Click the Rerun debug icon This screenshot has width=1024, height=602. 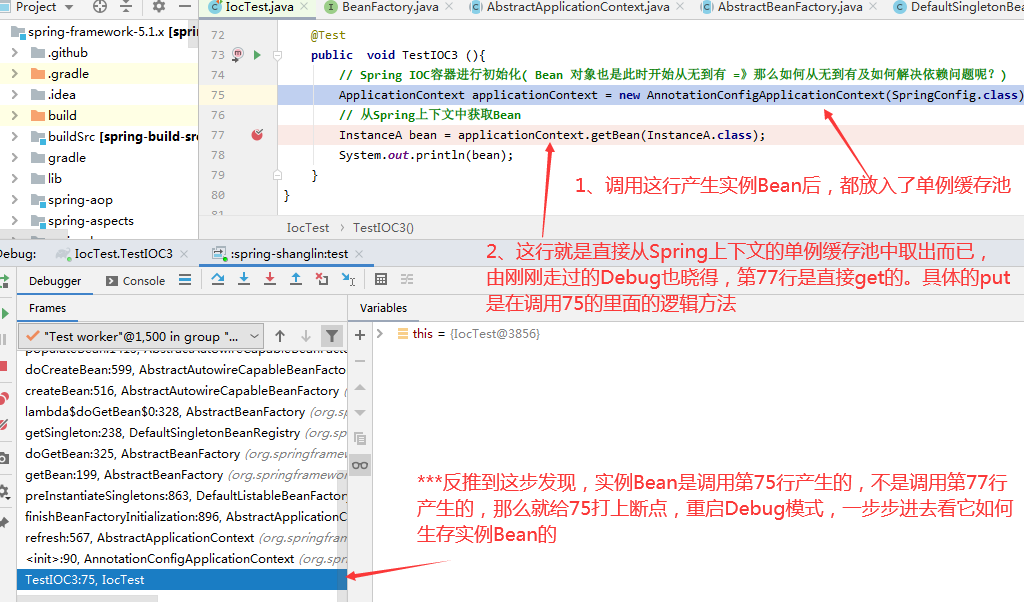pyautogui.click(x=3, y=281)
